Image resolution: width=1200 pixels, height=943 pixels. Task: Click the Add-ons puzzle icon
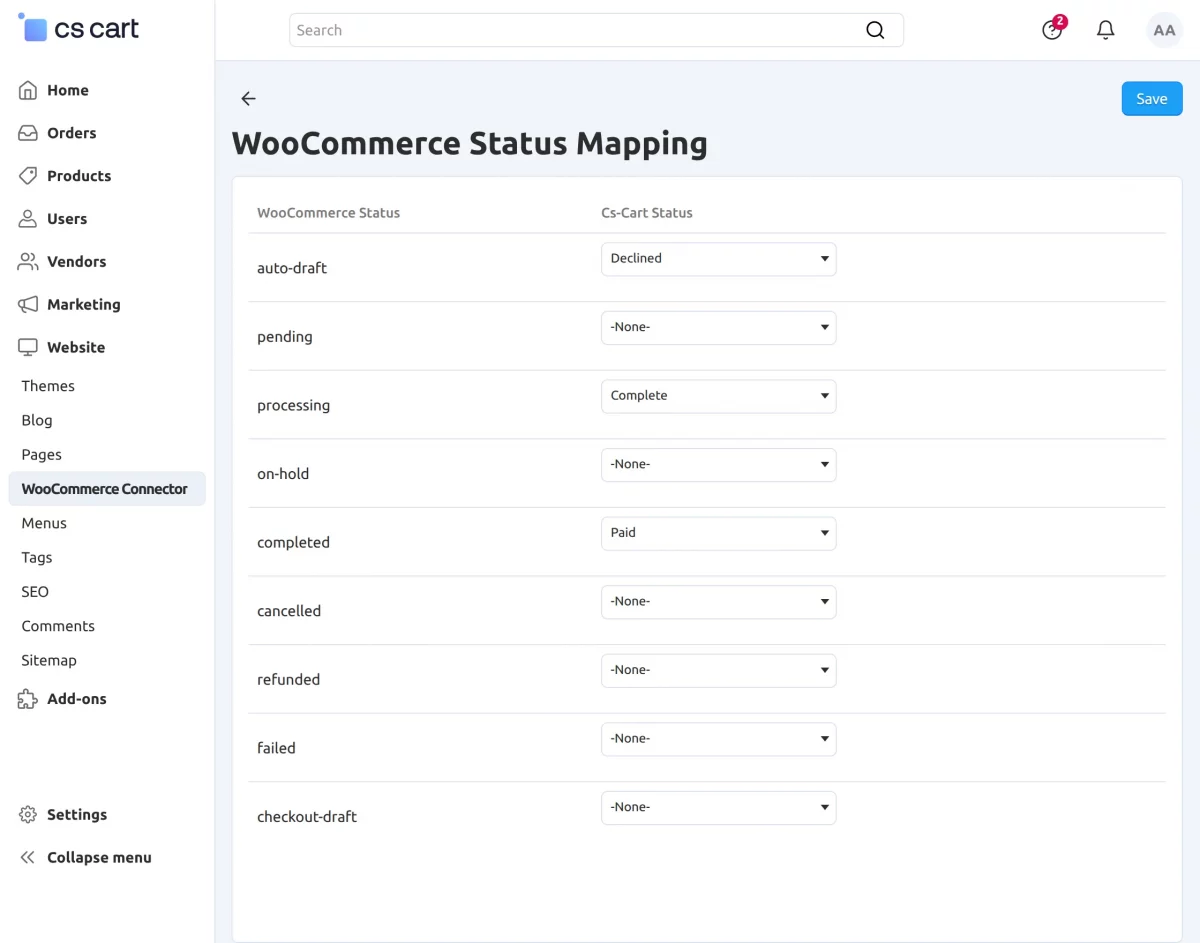[28, 699]
